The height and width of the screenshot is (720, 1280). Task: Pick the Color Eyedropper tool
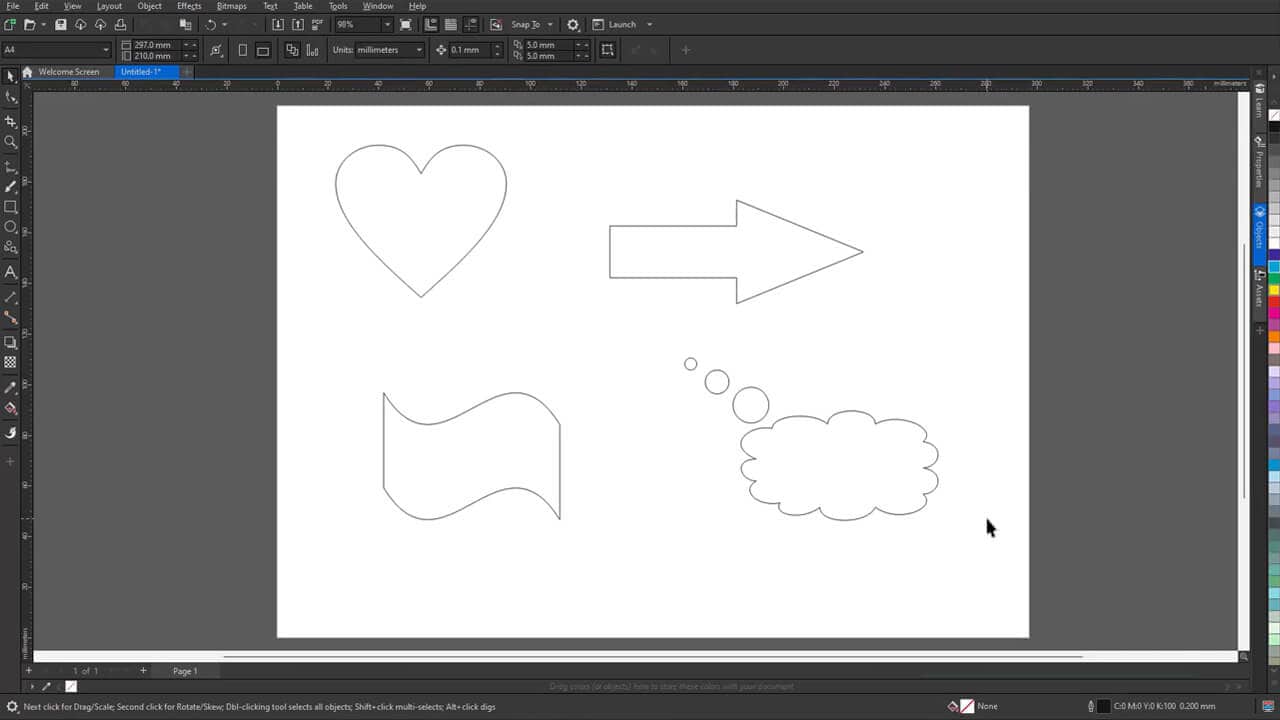coord(11,387)
